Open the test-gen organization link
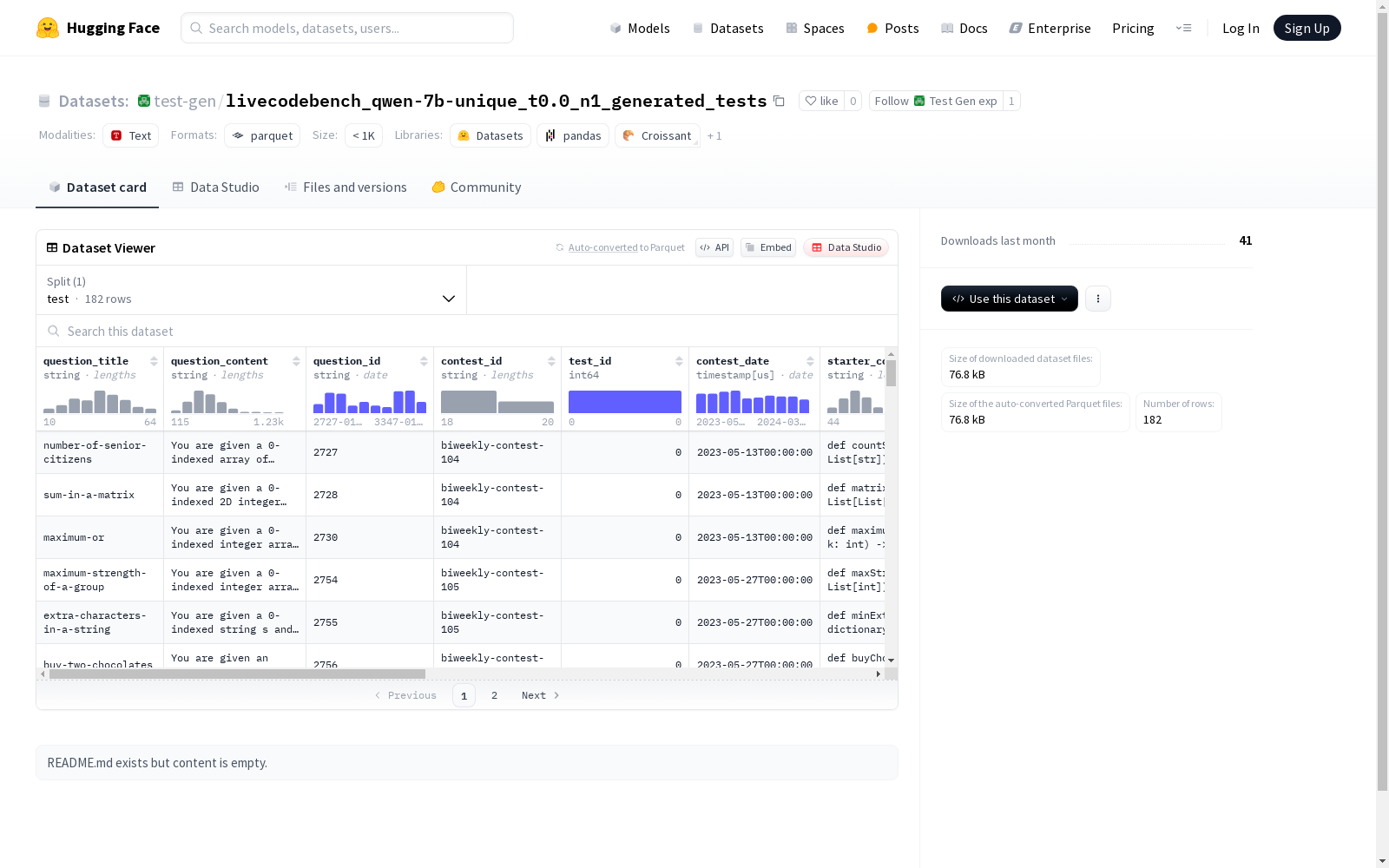The height and width of the screenshot is (868, 1389). click(185, 101)
